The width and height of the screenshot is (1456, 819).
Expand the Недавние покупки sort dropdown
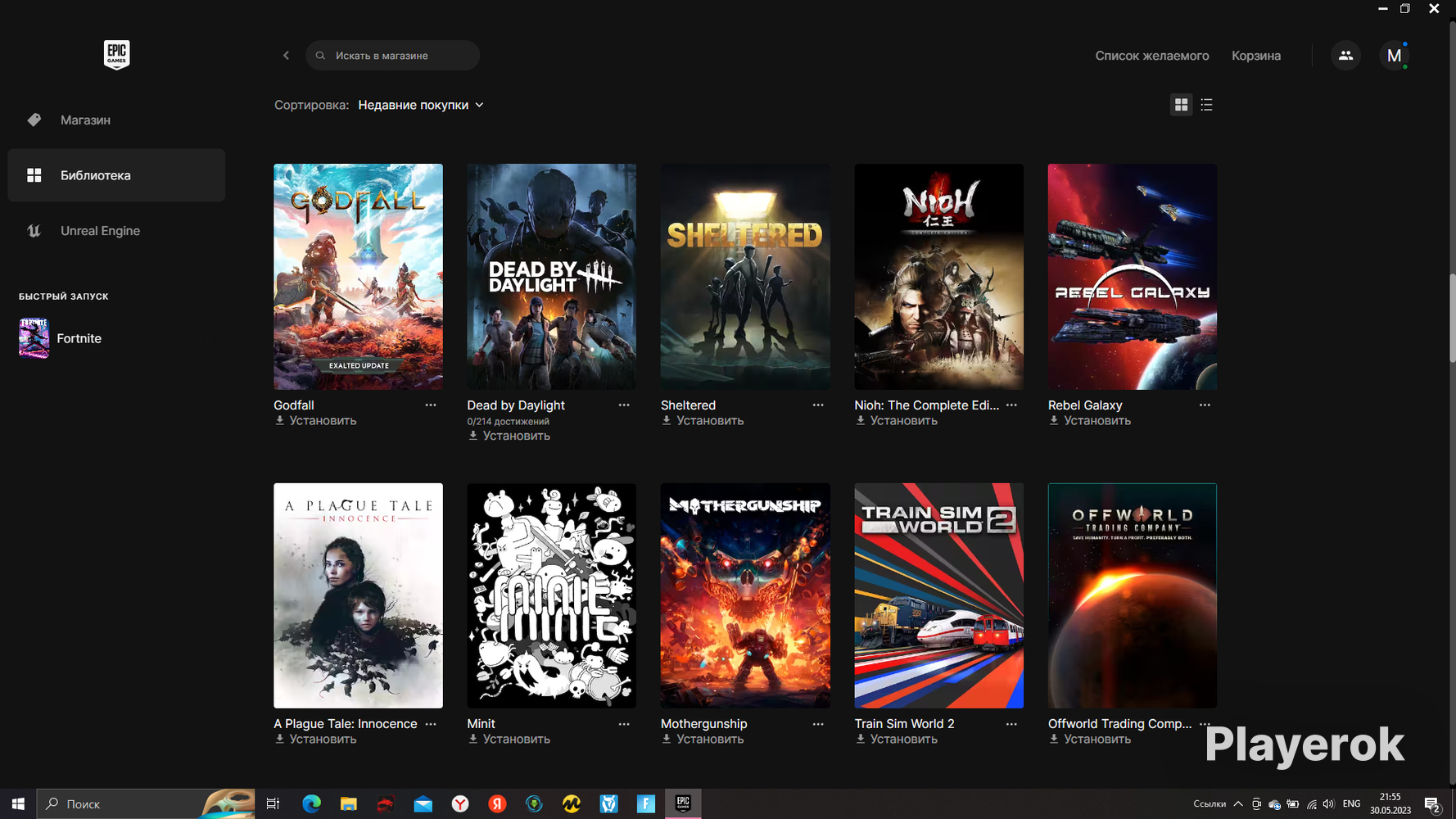[x=421, y=105]
